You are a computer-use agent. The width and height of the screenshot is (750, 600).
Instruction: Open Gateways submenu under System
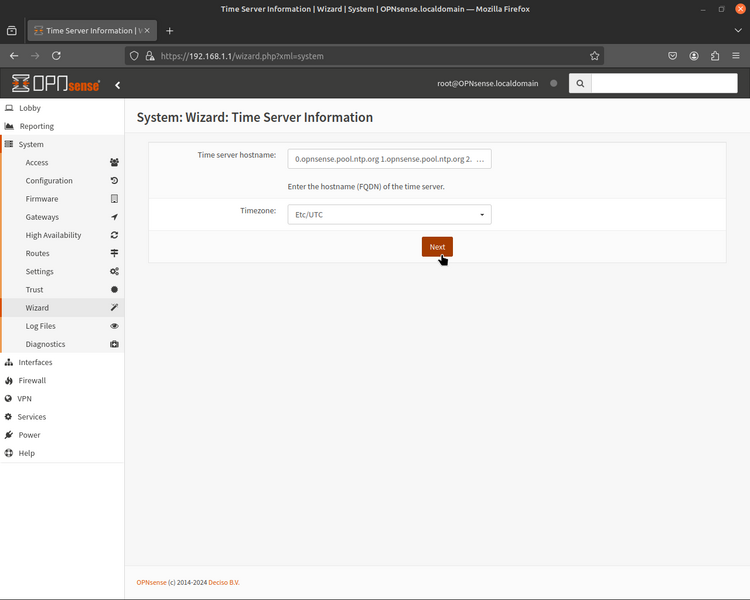[x=62, y=217]
